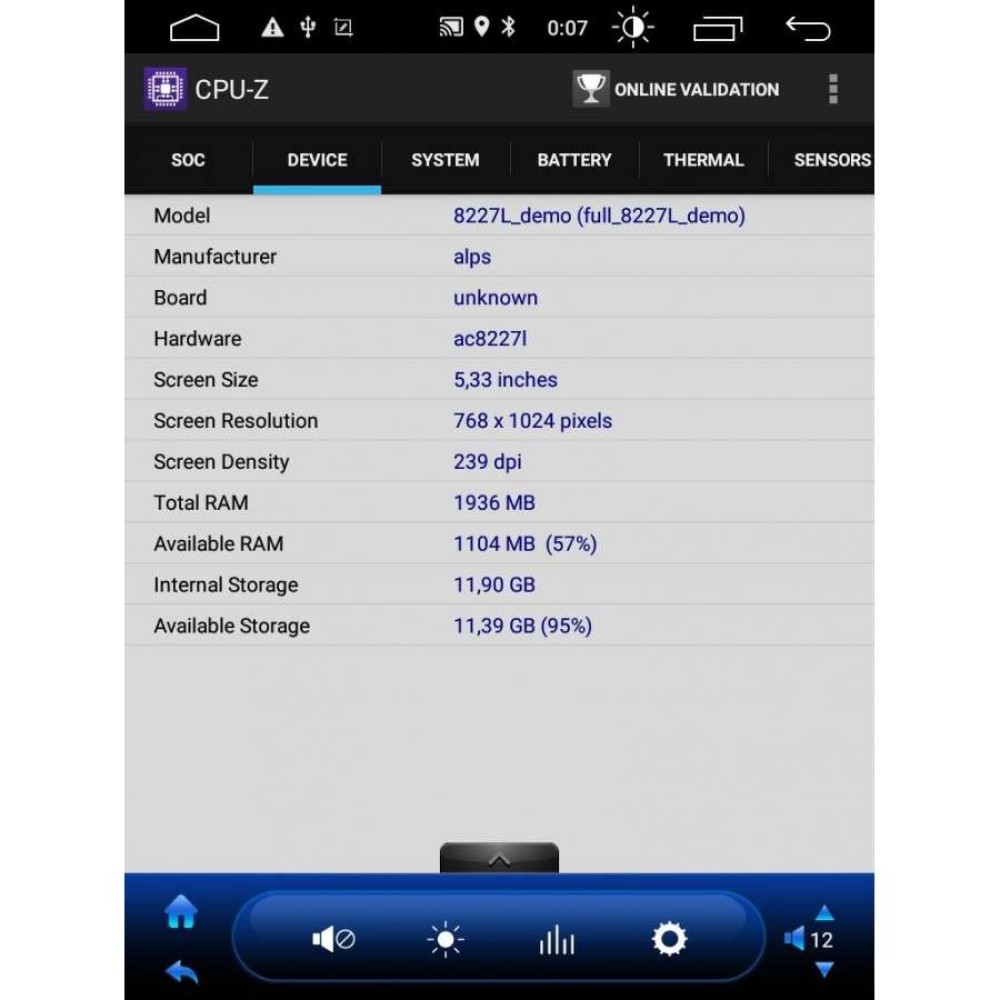Switch to the SOC tab

pos(188,159)
